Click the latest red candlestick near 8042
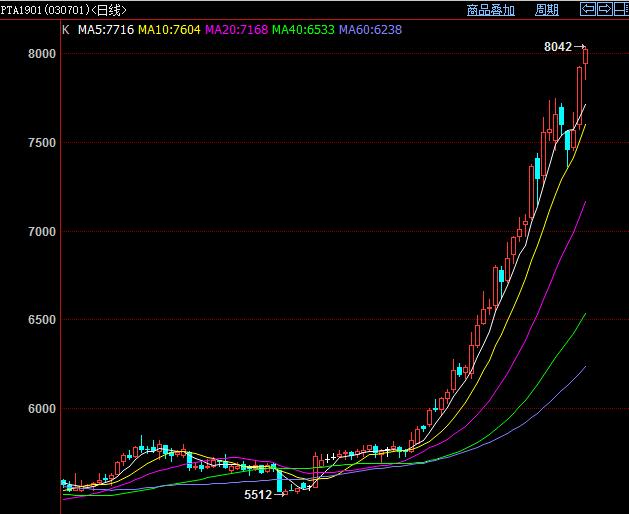This screenshot has width=629, height=514. pos(585,55)
